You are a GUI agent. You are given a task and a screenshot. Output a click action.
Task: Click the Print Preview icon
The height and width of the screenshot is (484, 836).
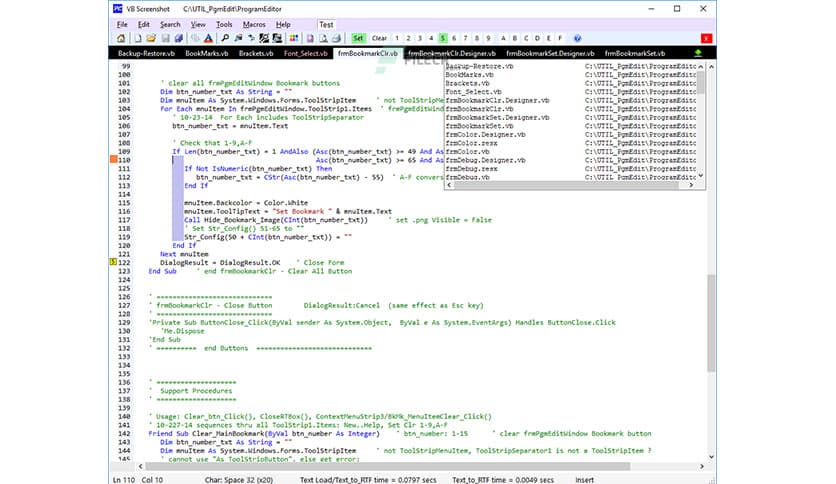pos(323,38)
